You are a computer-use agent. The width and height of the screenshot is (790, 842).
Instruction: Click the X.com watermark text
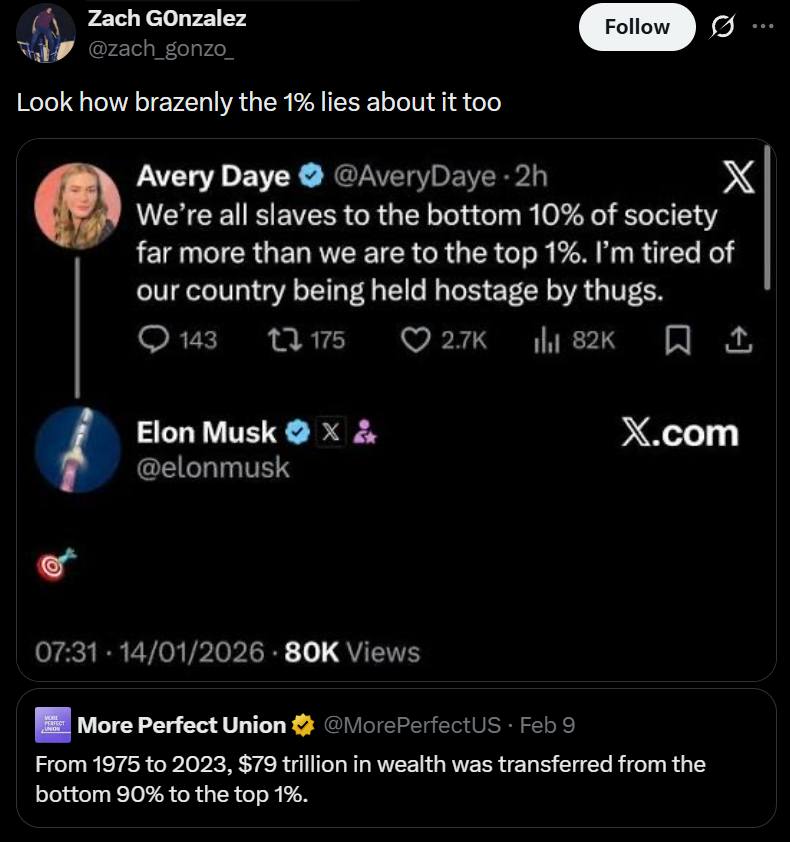[x=679, y=432]
